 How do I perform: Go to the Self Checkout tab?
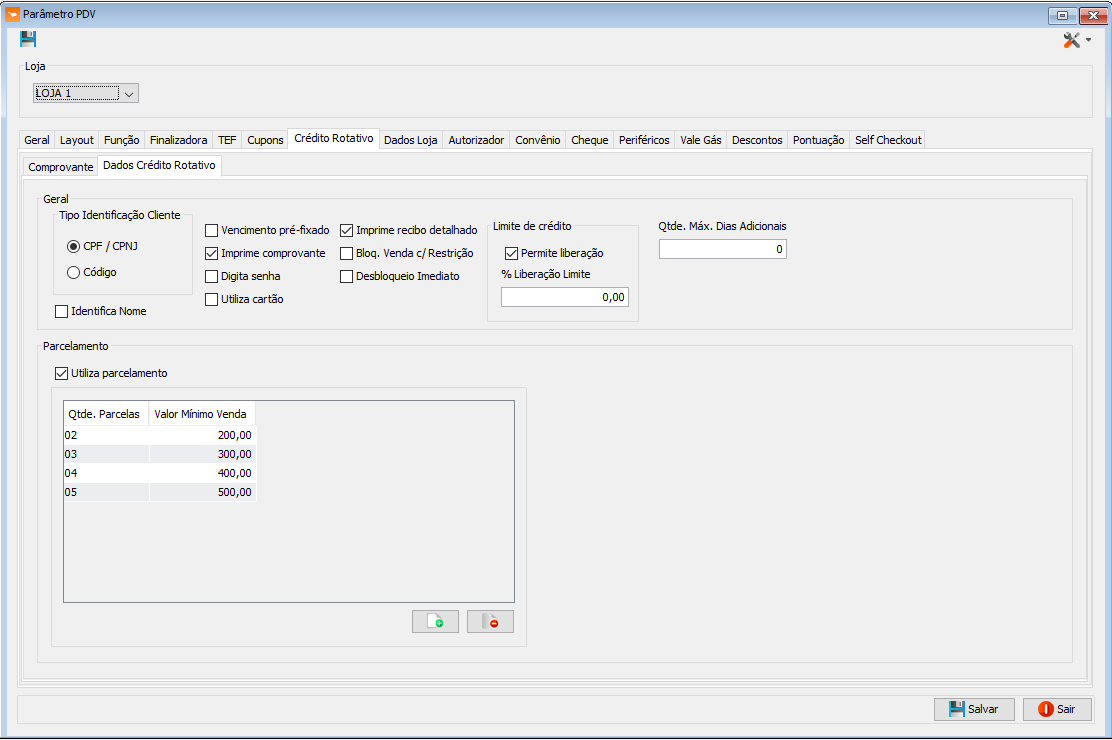[x=888, y=140]
